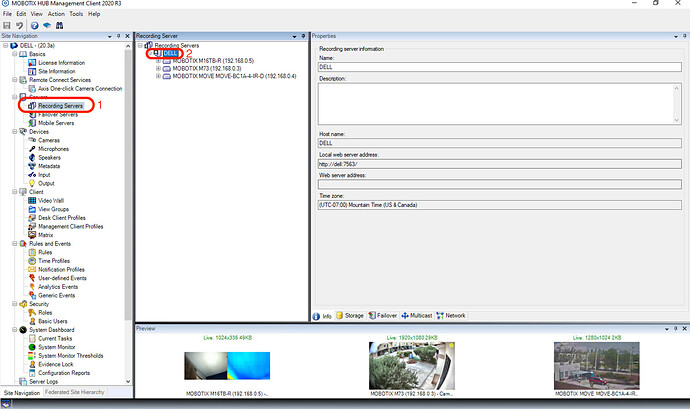Expand the MOBOTIX M73 device node
This screenshot has width=690, height=409.
pyautogui.click(x=158, y=69)
